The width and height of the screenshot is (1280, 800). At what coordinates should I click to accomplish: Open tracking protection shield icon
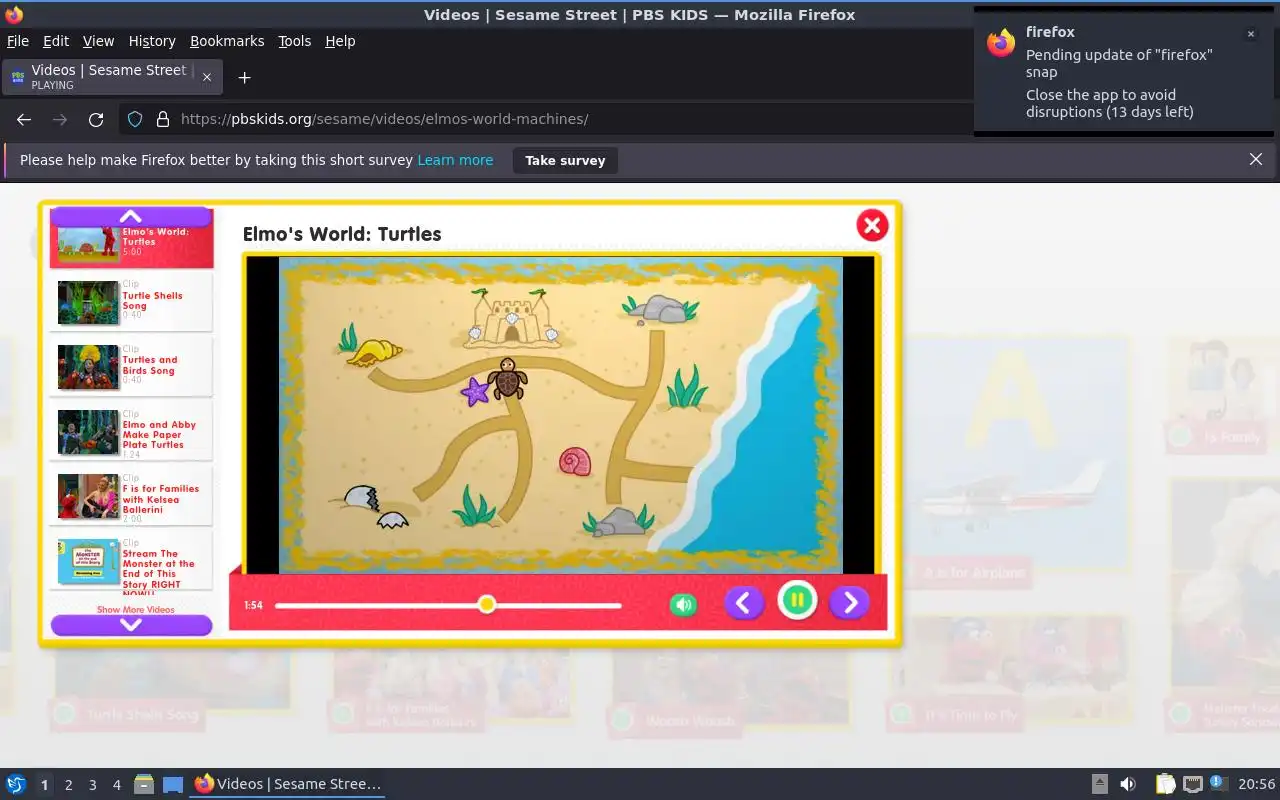135,119
